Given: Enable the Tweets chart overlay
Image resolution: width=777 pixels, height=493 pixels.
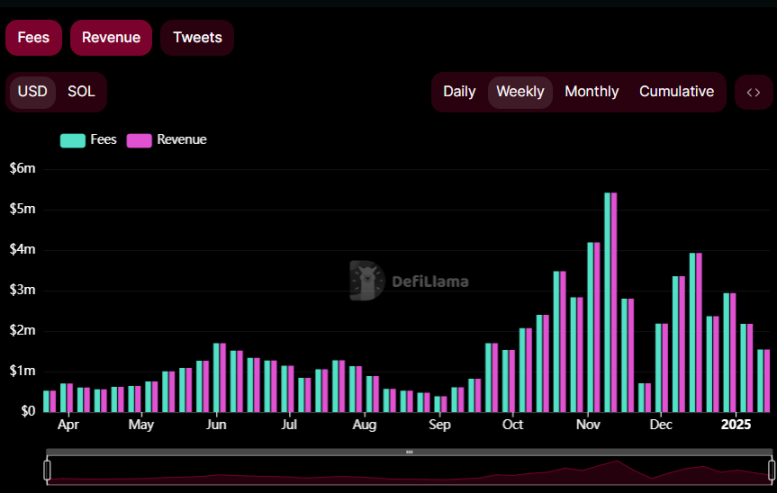Looking at the screenshot, I should tap(197, 38).
